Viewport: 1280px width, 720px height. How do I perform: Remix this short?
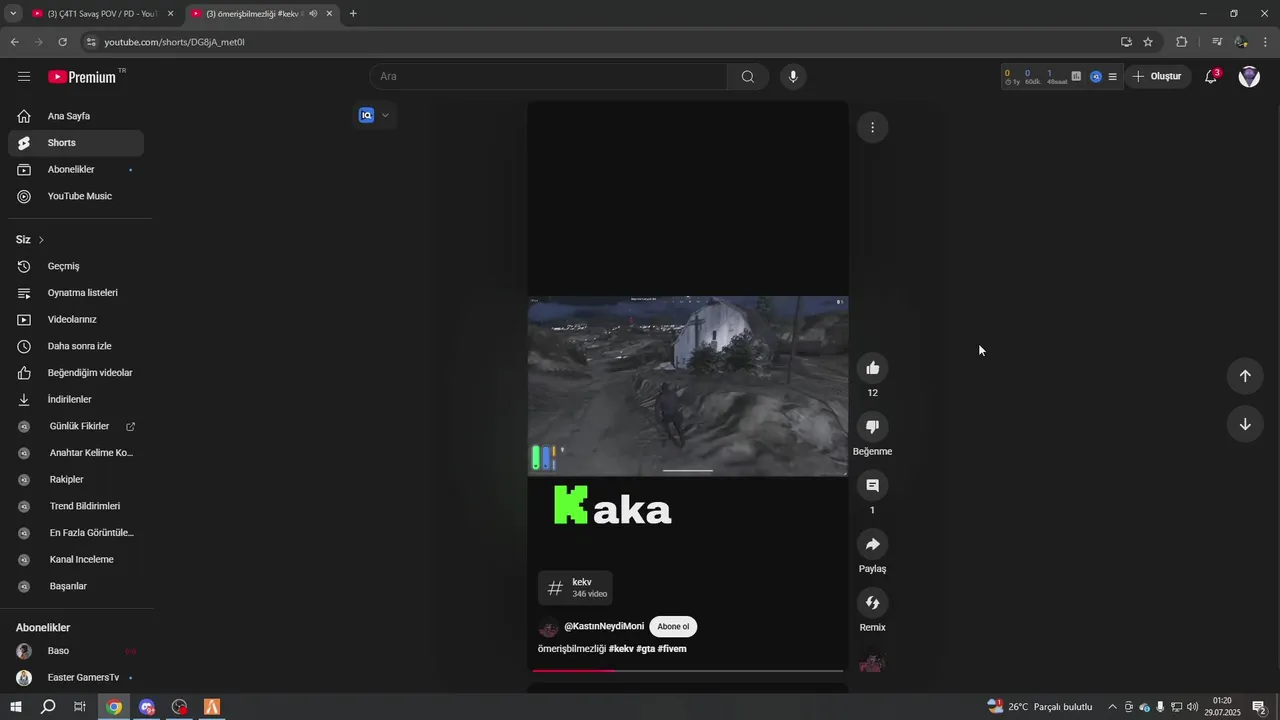point(872,603)
